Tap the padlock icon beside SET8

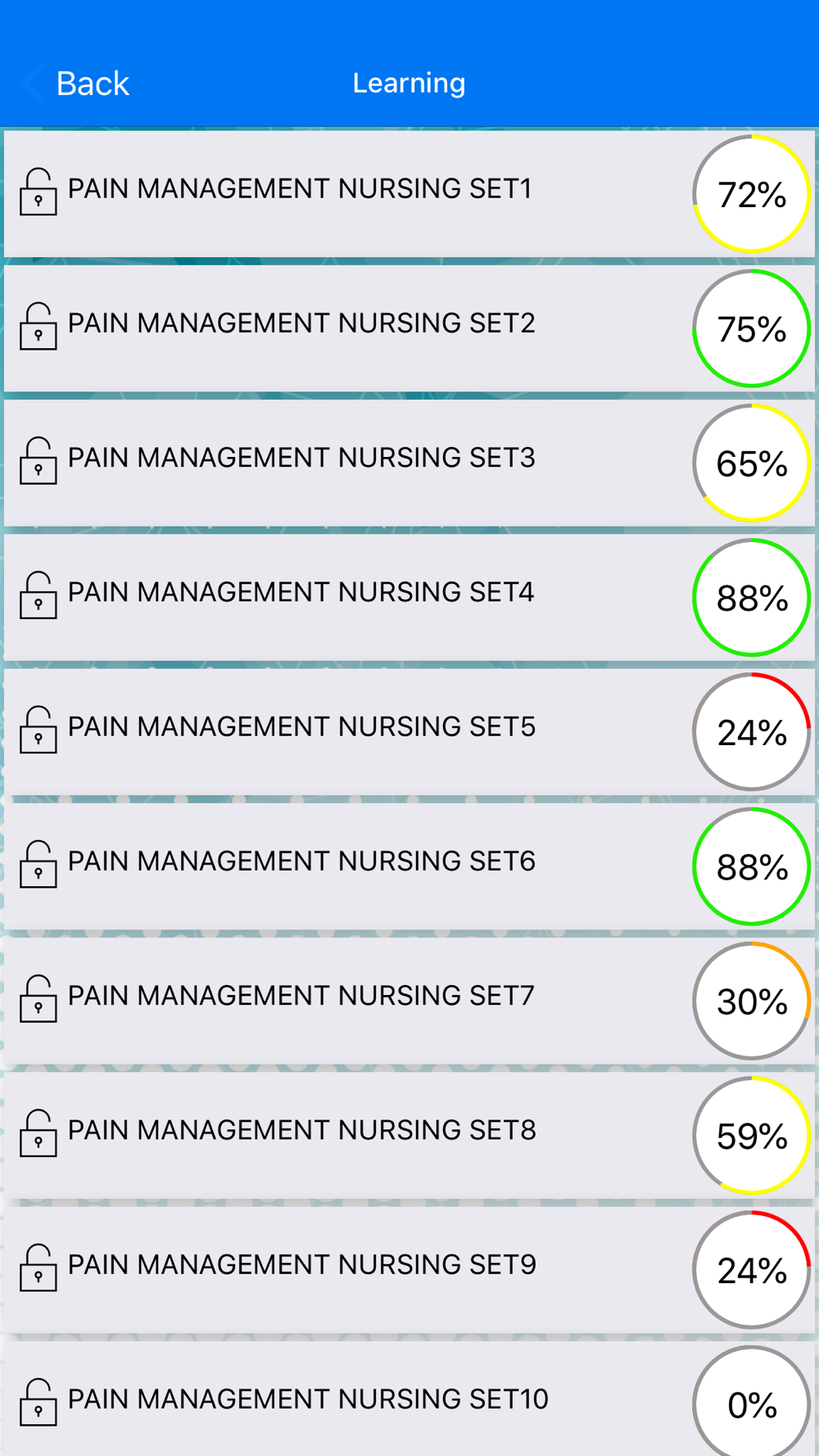(x=38, y=1133)
